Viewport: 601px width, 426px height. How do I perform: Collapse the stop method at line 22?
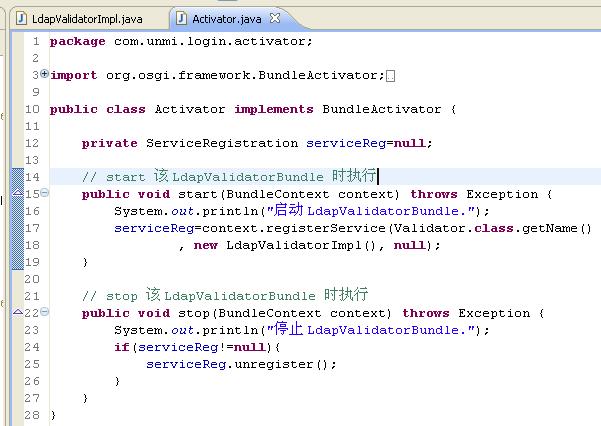pos(44,313)
